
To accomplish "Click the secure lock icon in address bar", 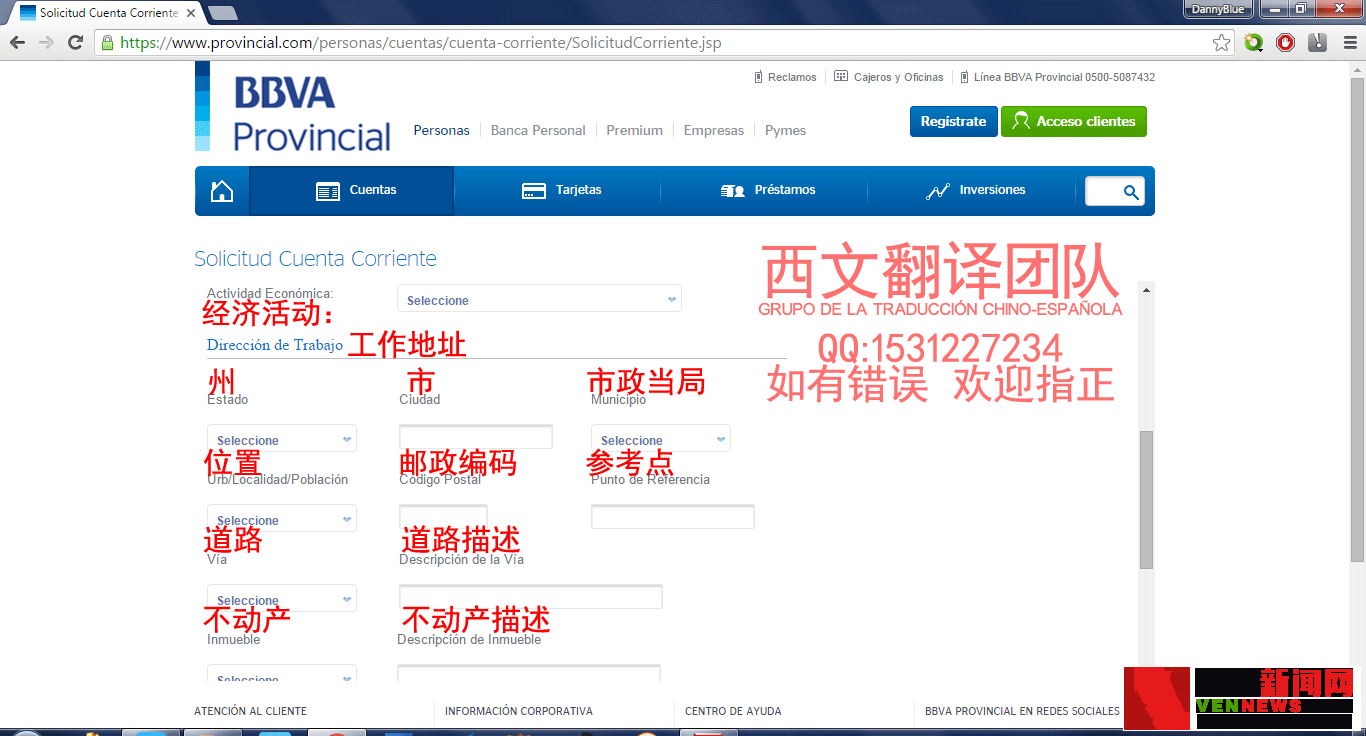I will (x=107, y=43).
